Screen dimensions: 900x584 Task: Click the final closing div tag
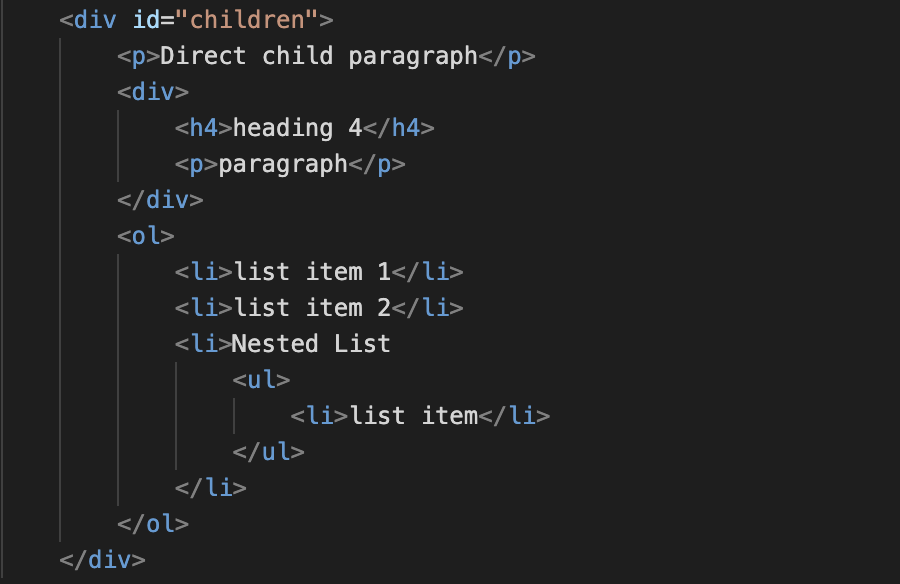103,560
